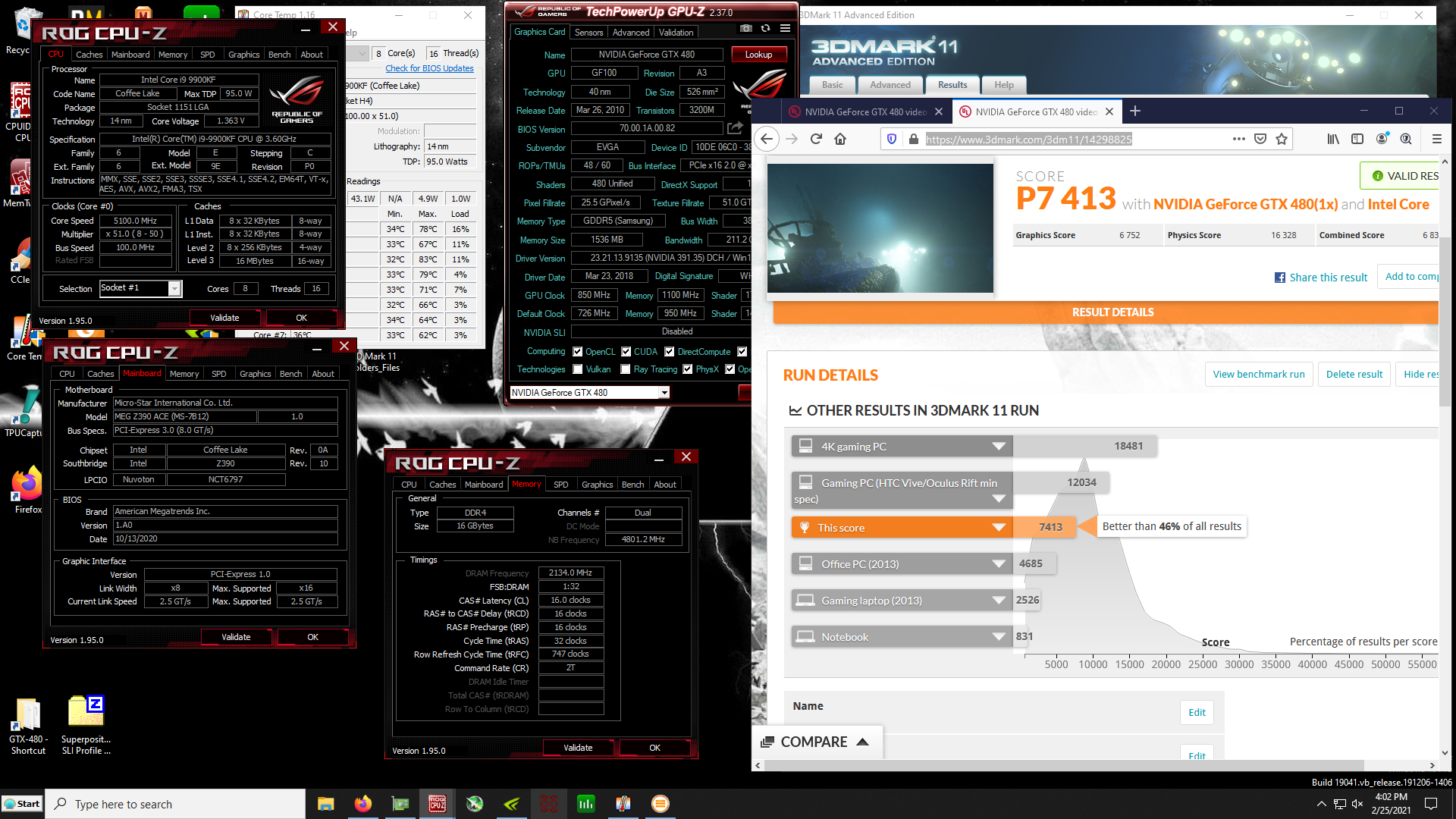Viewport: 1456px width, 819px height.
Task: Expand the Gaming PC HTC Vive/Oculus row
Action: (999, 498)
